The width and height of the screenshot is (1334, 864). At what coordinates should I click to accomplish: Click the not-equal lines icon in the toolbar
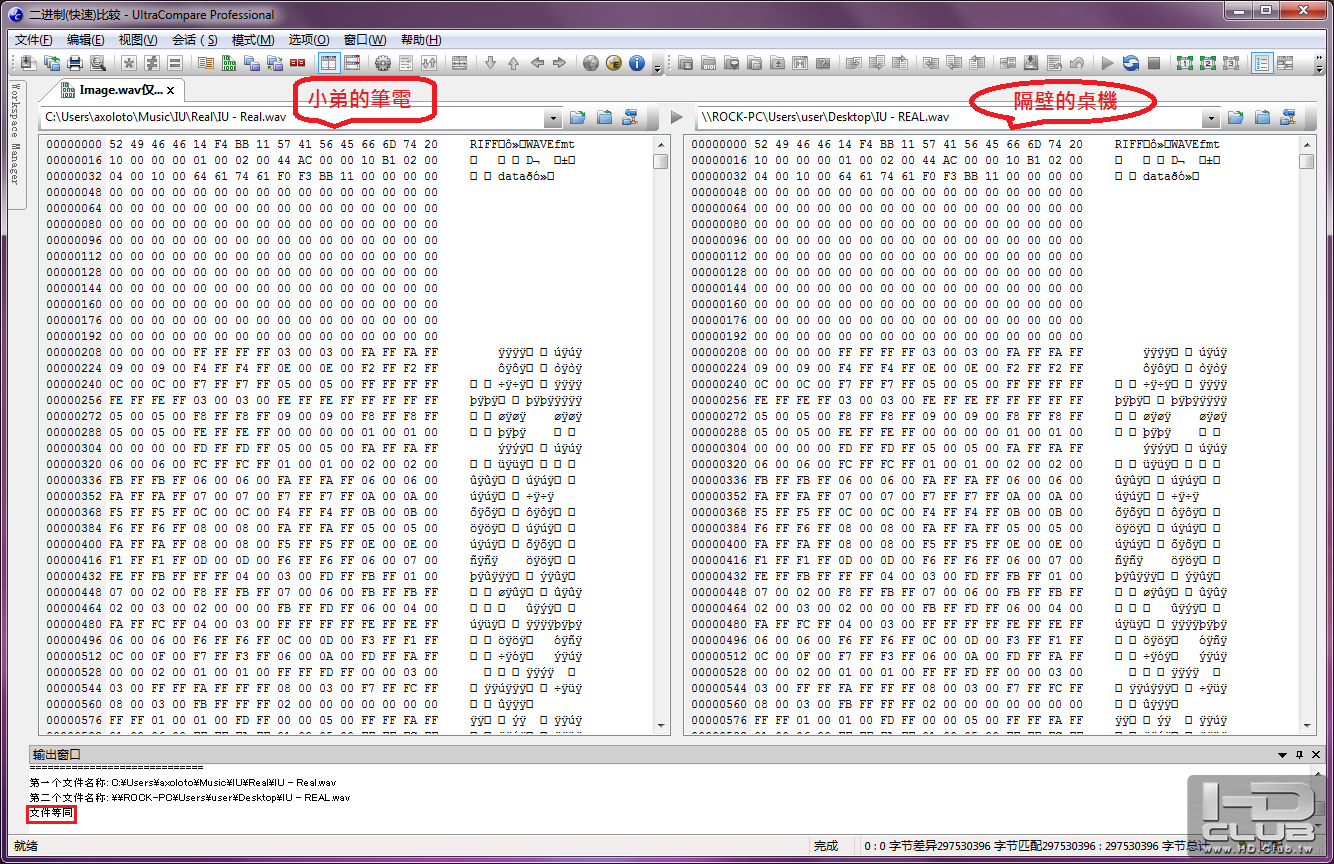(152, 63)
